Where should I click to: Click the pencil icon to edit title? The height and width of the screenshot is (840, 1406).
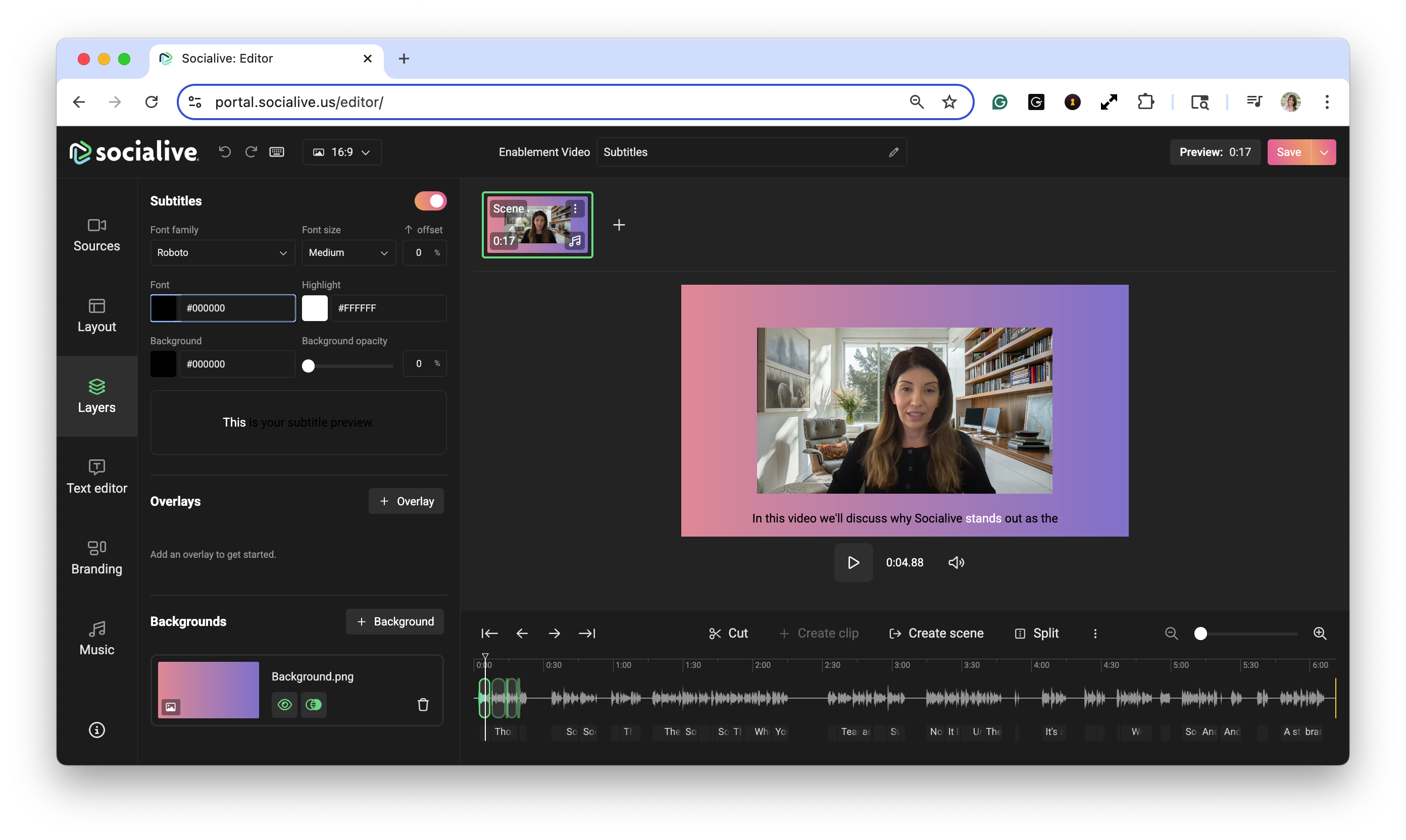point(893,152)
